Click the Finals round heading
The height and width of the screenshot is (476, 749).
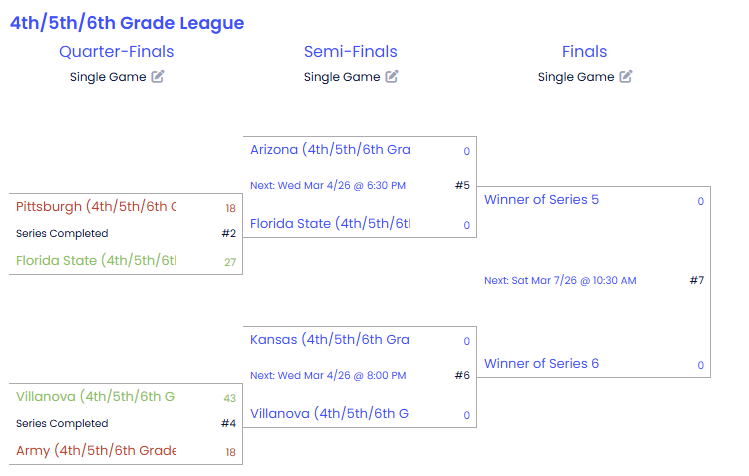click(585, 52)
